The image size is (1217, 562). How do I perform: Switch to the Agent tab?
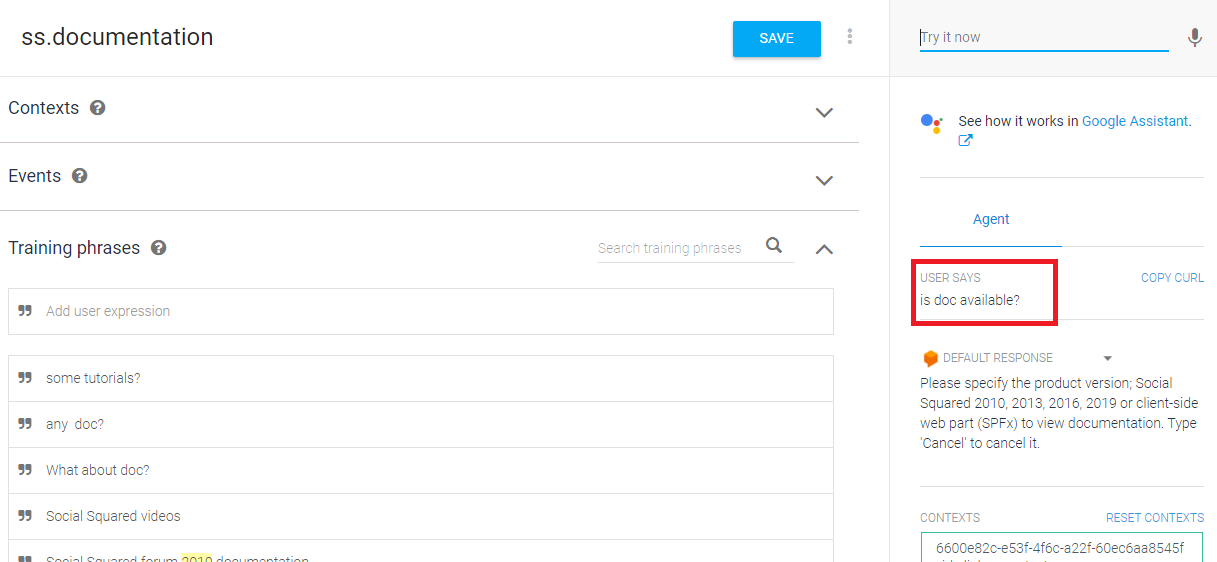(991, 219)
